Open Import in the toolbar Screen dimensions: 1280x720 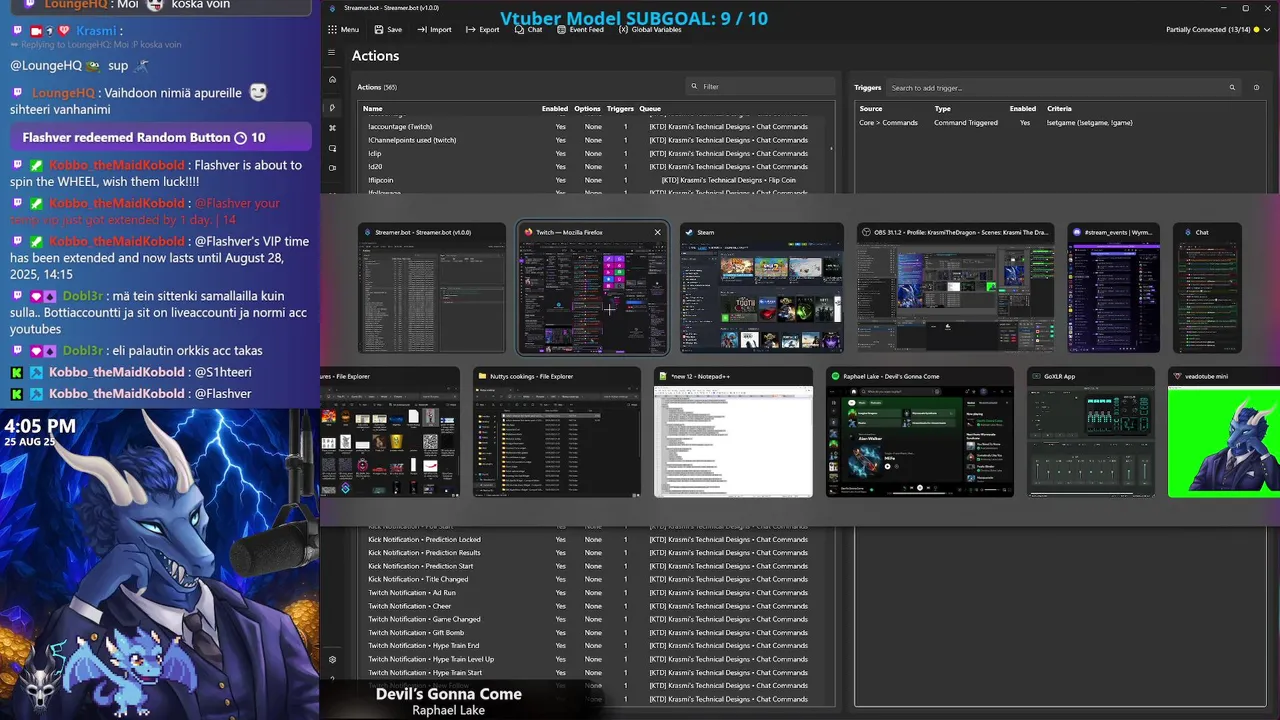(x=434, y=29)
